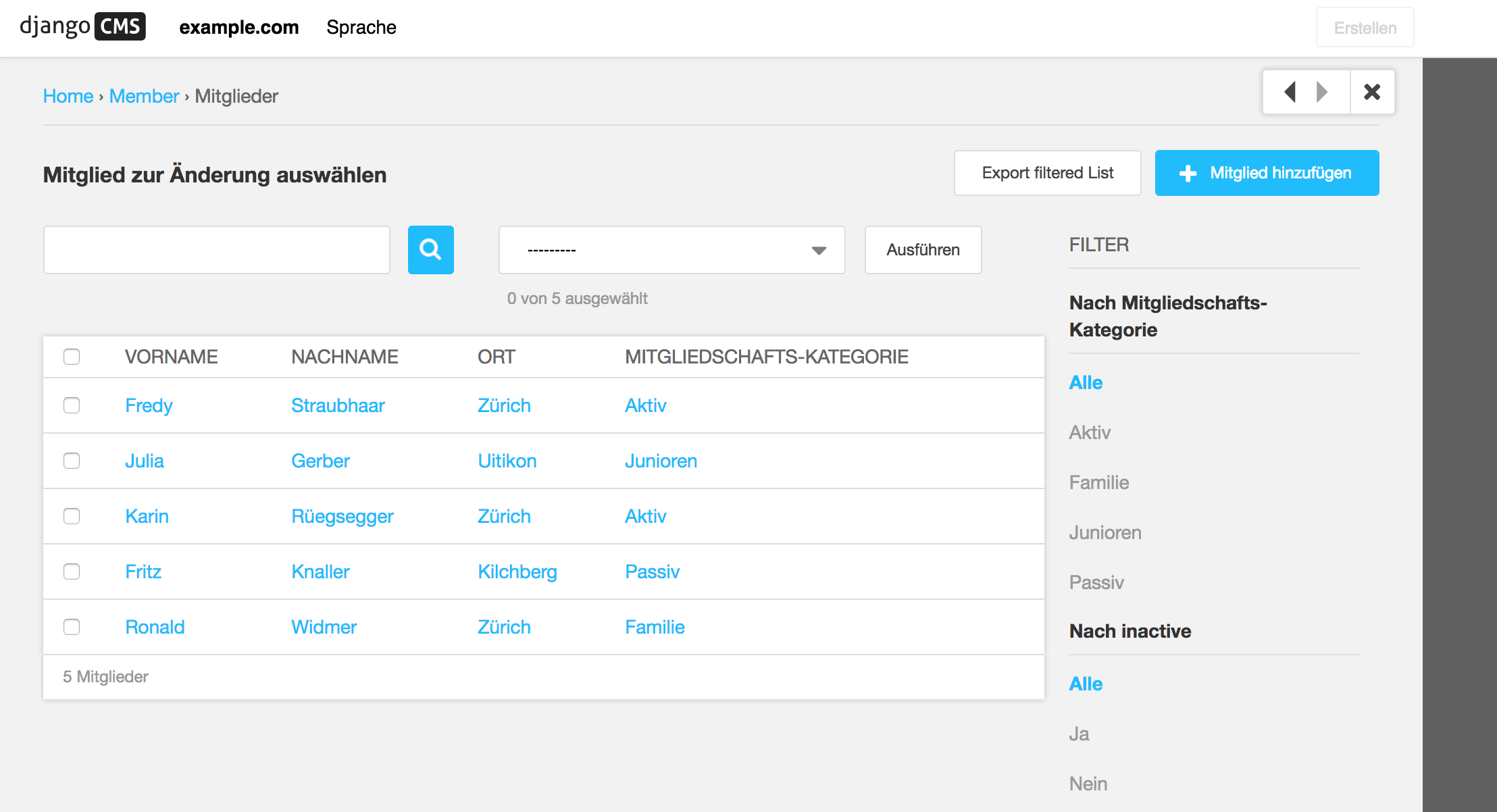Click the Ausführen button
Screen dimensions: 1497x812
923,250
